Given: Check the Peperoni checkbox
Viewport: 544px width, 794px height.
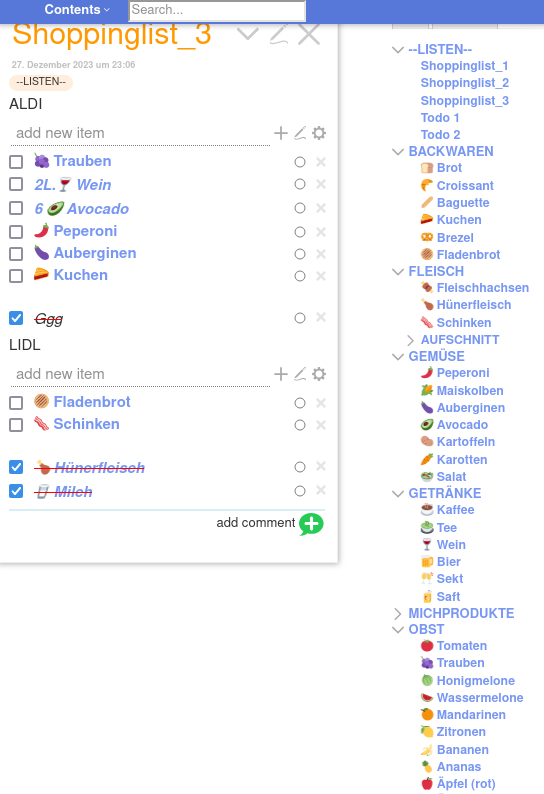Looking at the screenshot, I should [x=16, y=232].
